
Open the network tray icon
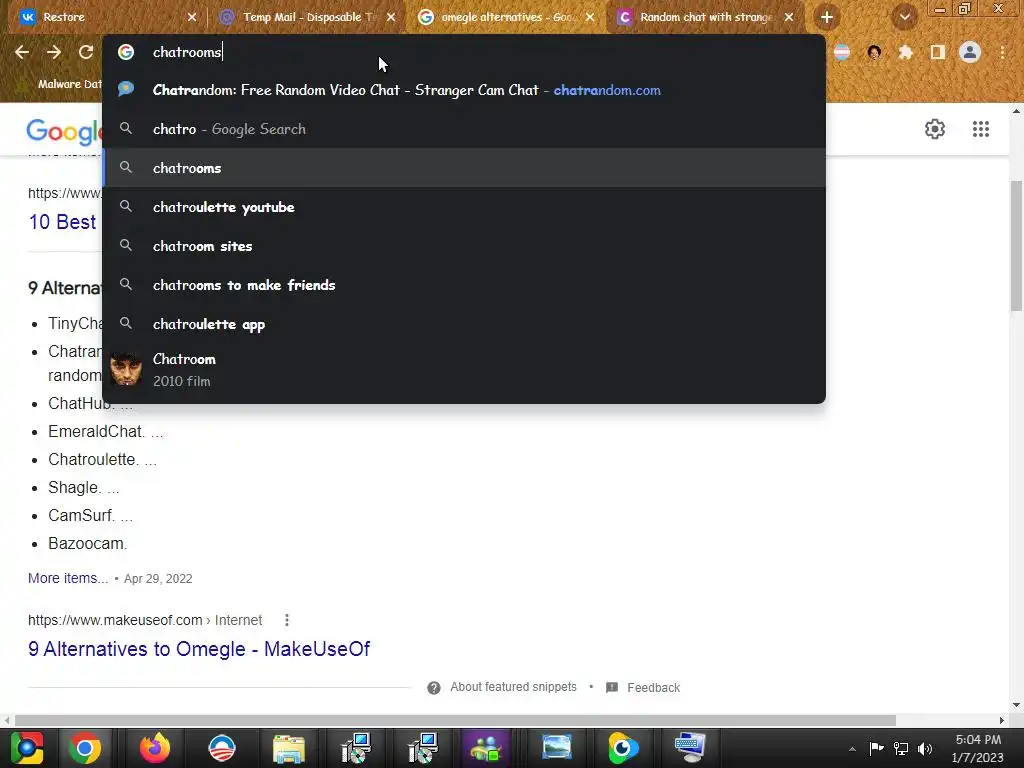(901, 748)
